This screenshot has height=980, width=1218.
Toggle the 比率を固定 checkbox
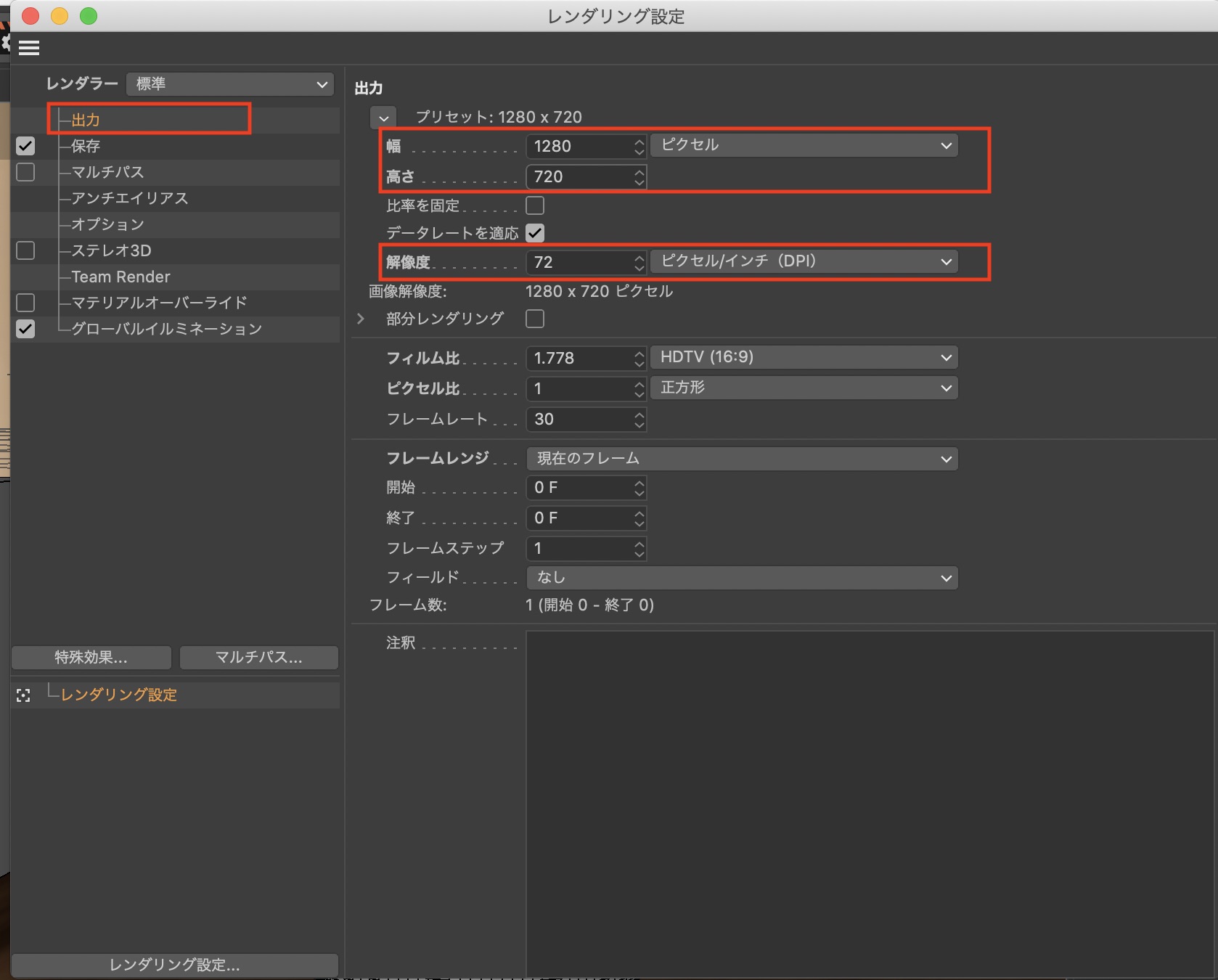[x=535, y=206]
